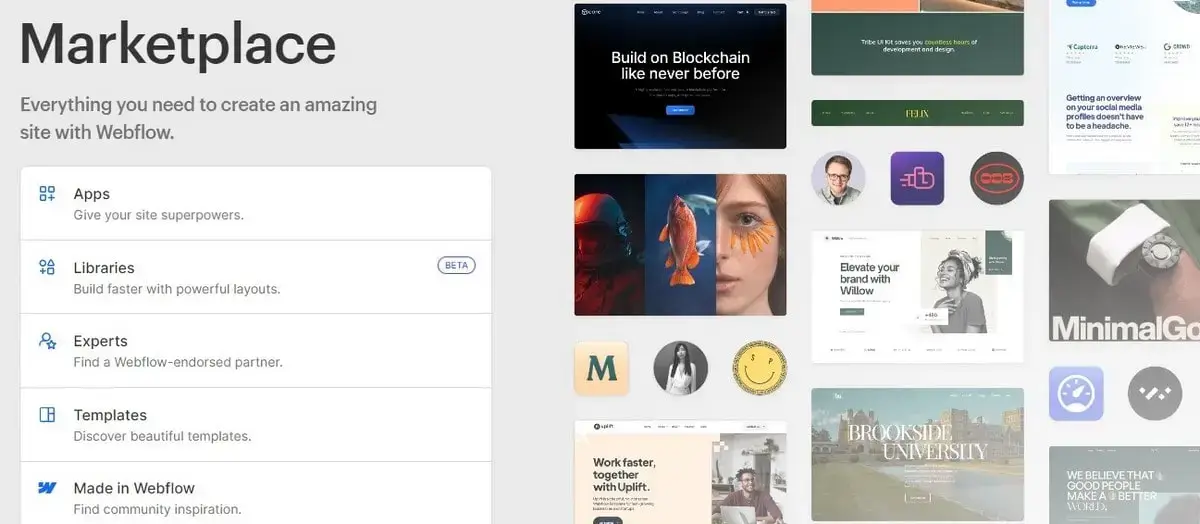Open the Willow brand template thumbnail
1200x524 pixels.
click(x=917, y=296)
